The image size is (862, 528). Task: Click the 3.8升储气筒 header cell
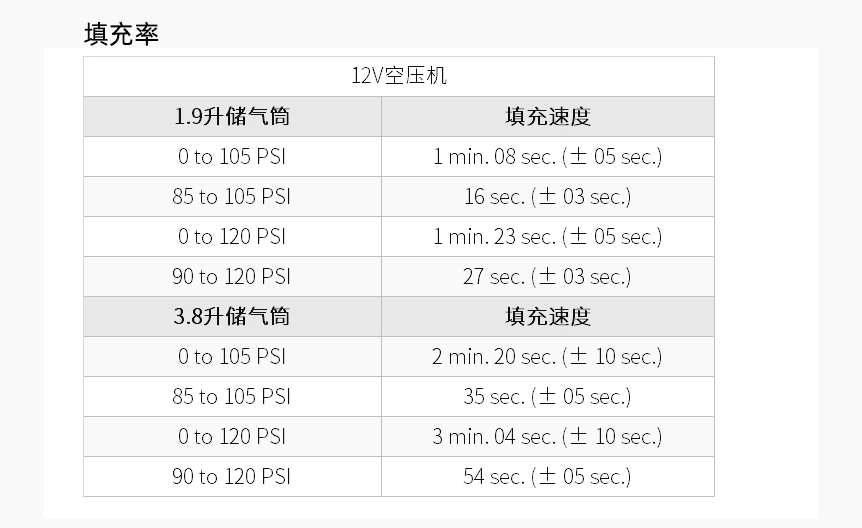233,316
